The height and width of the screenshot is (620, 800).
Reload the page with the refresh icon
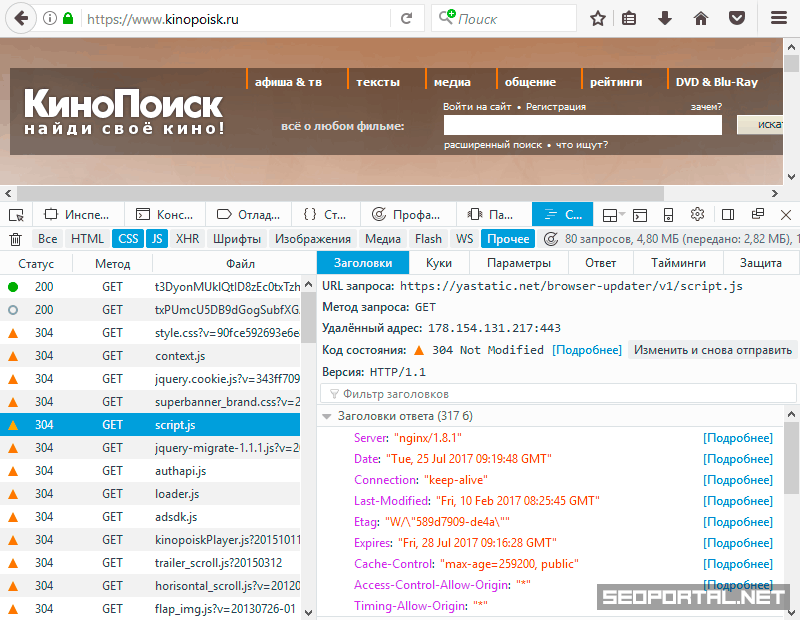point(406,18)
